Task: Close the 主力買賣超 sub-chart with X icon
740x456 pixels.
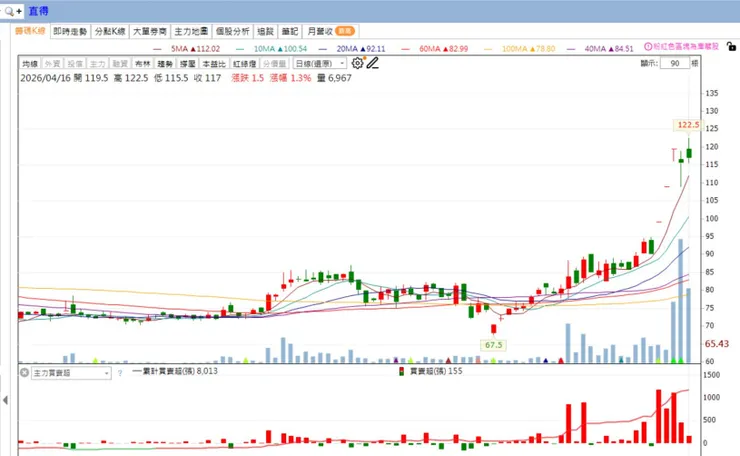Action: pyautogui.click(x=25, y=372)
